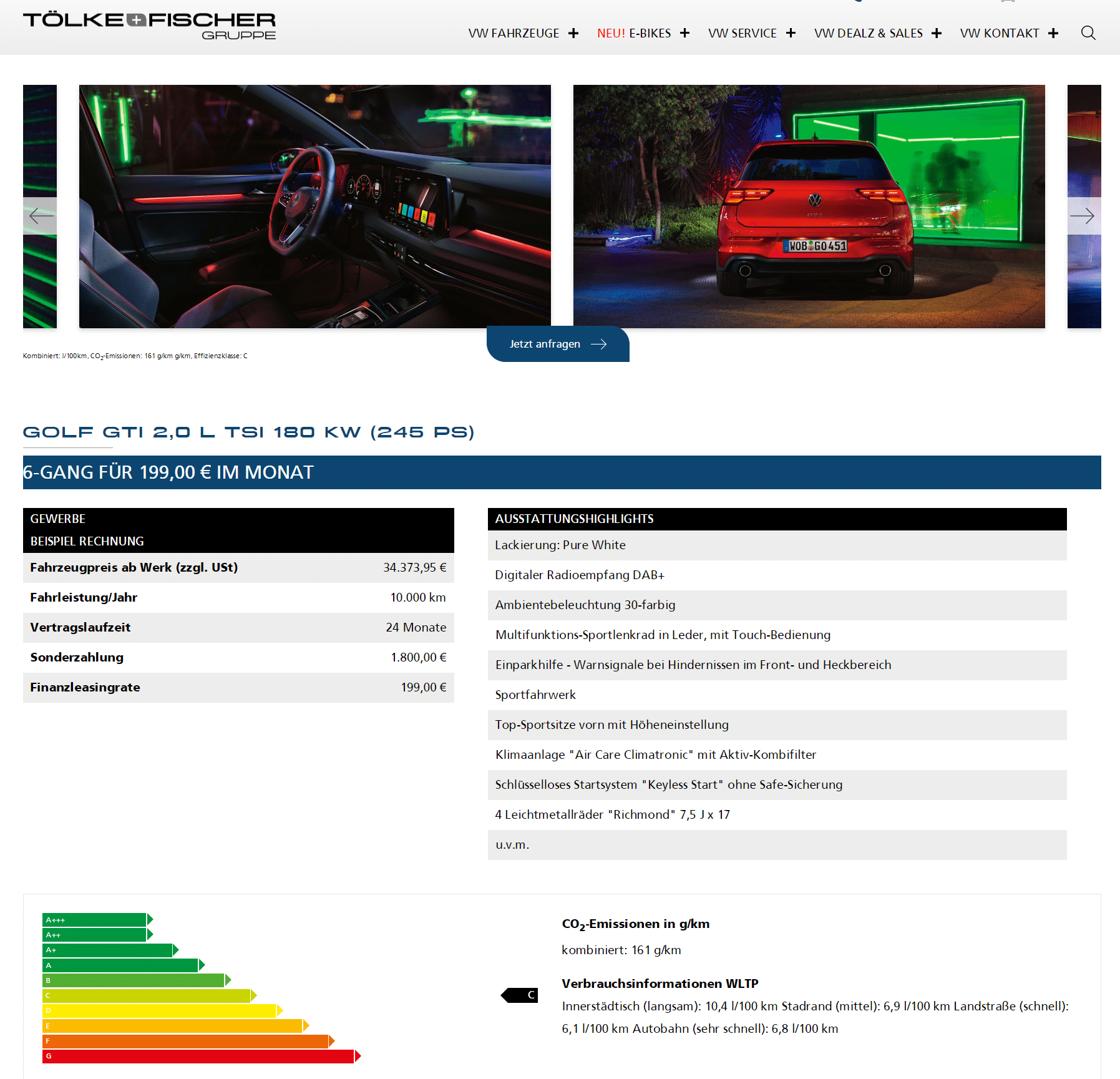Viewport: 1120px width, 1079px height.
Task: Select the Finanzleasingrate row label
Action: 85,688
